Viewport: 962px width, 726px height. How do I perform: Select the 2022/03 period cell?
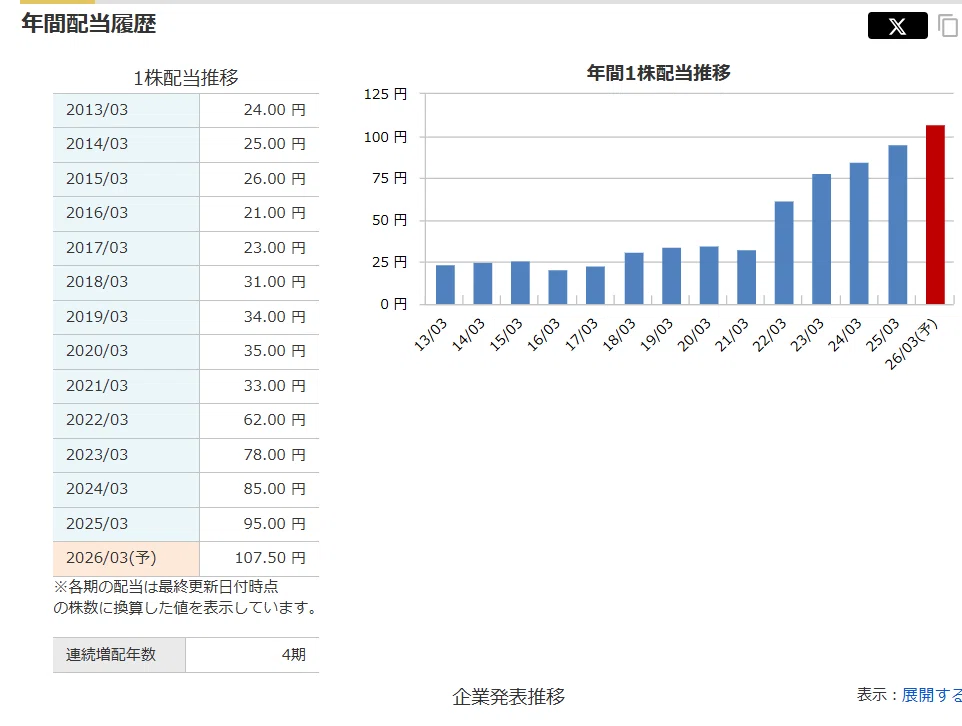pos(126,420)
